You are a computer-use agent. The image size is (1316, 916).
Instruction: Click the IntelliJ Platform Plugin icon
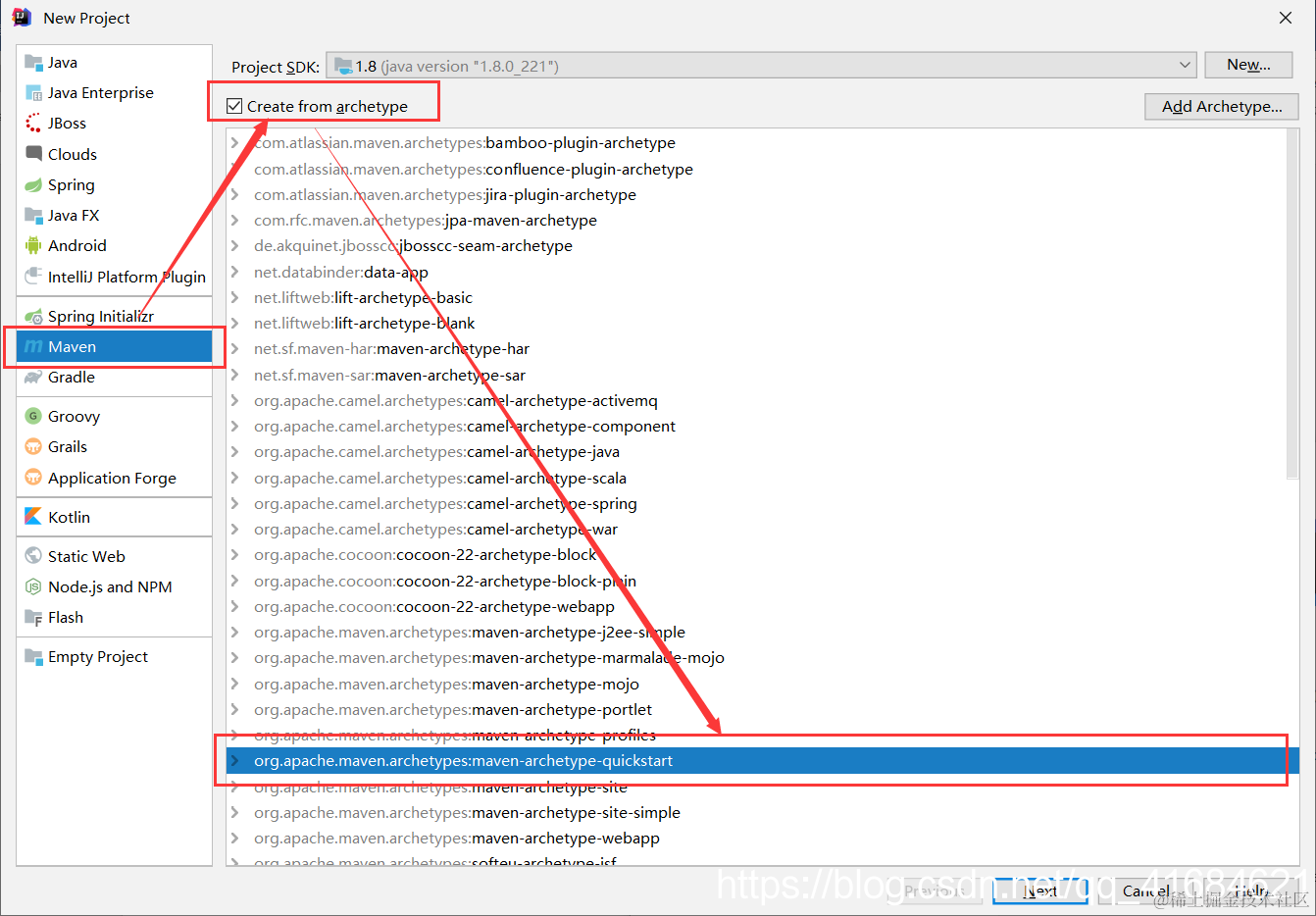click(x=33, y=277)
